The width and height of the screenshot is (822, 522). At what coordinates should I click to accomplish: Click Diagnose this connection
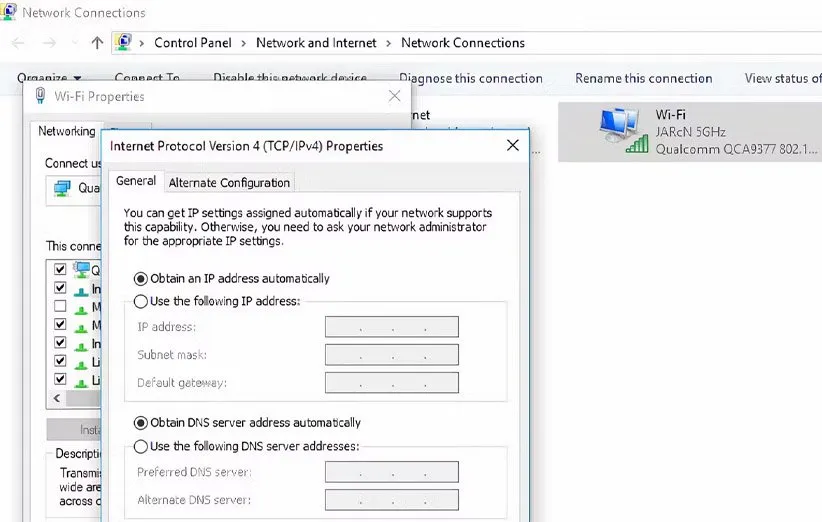click(x=470, y=78)
